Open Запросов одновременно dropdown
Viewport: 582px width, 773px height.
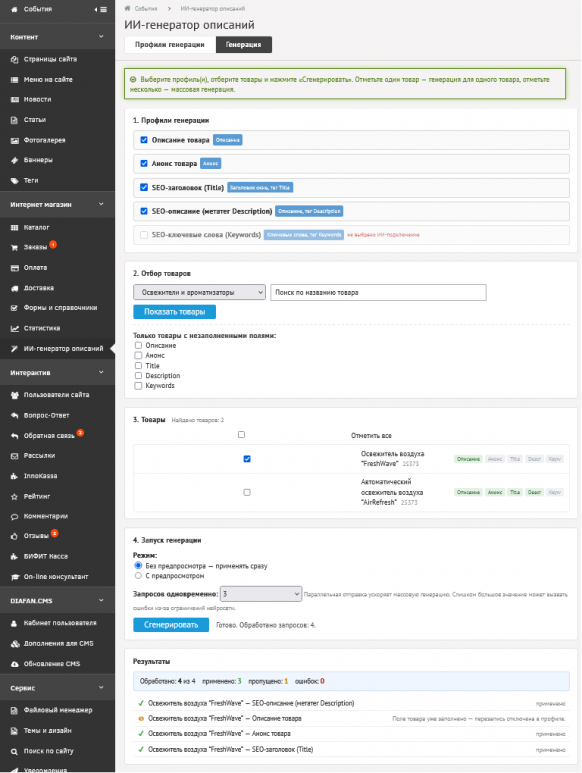coord(261,594)
